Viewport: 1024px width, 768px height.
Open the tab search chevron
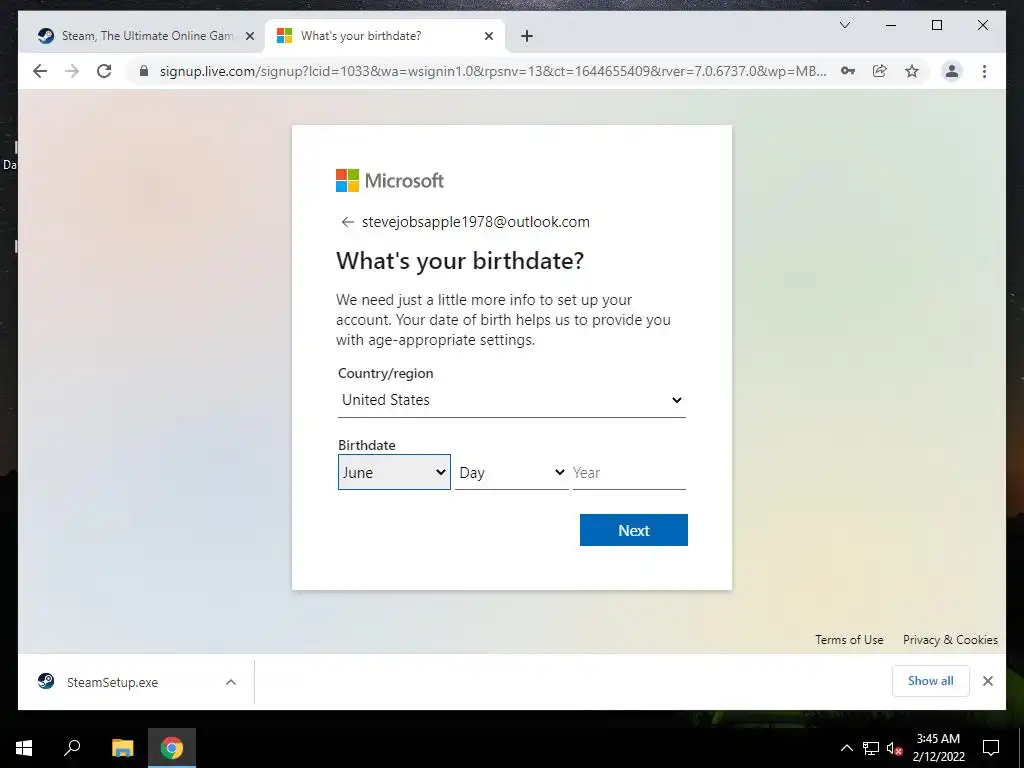(x=844, y=25)
